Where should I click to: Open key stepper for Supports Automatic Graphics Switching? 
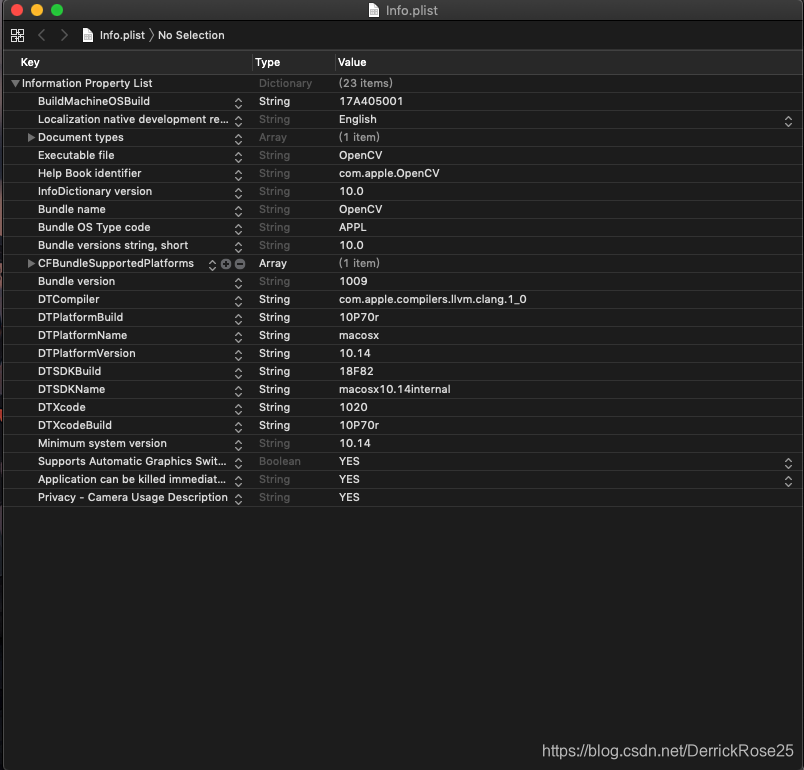(x=238, y=463)
